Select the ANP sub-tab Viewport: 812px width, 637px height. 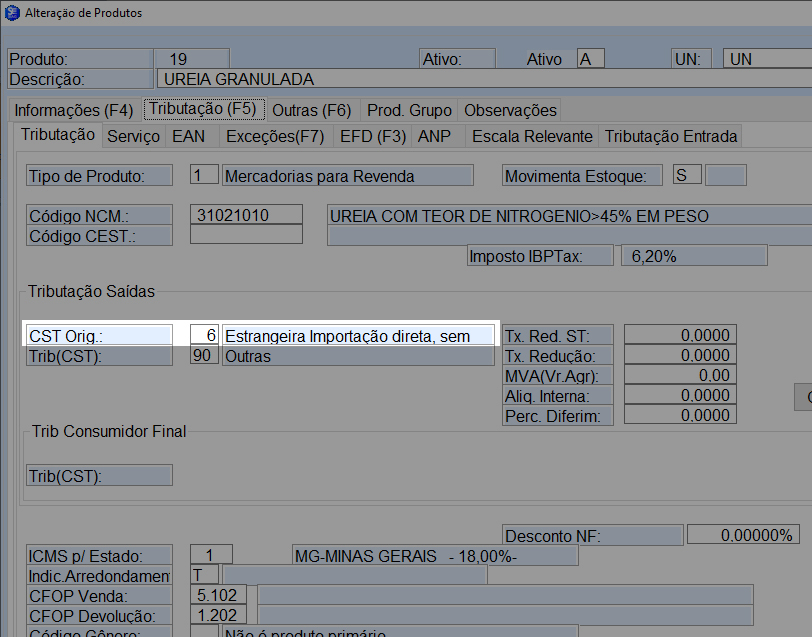pyautogui.click(x=434, y=136)
